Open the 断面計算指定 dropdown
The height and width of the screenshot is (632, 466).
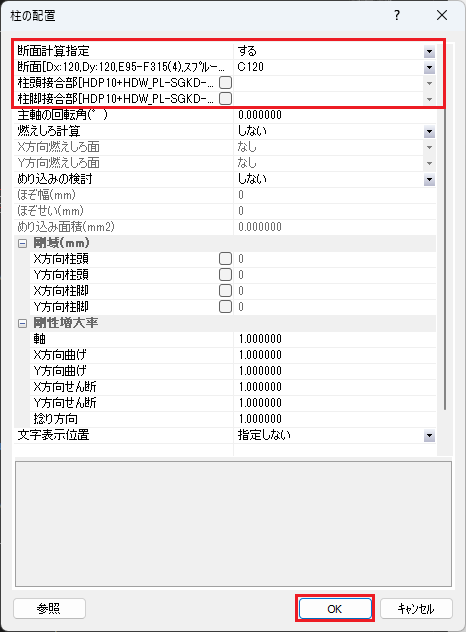(429, 51)
